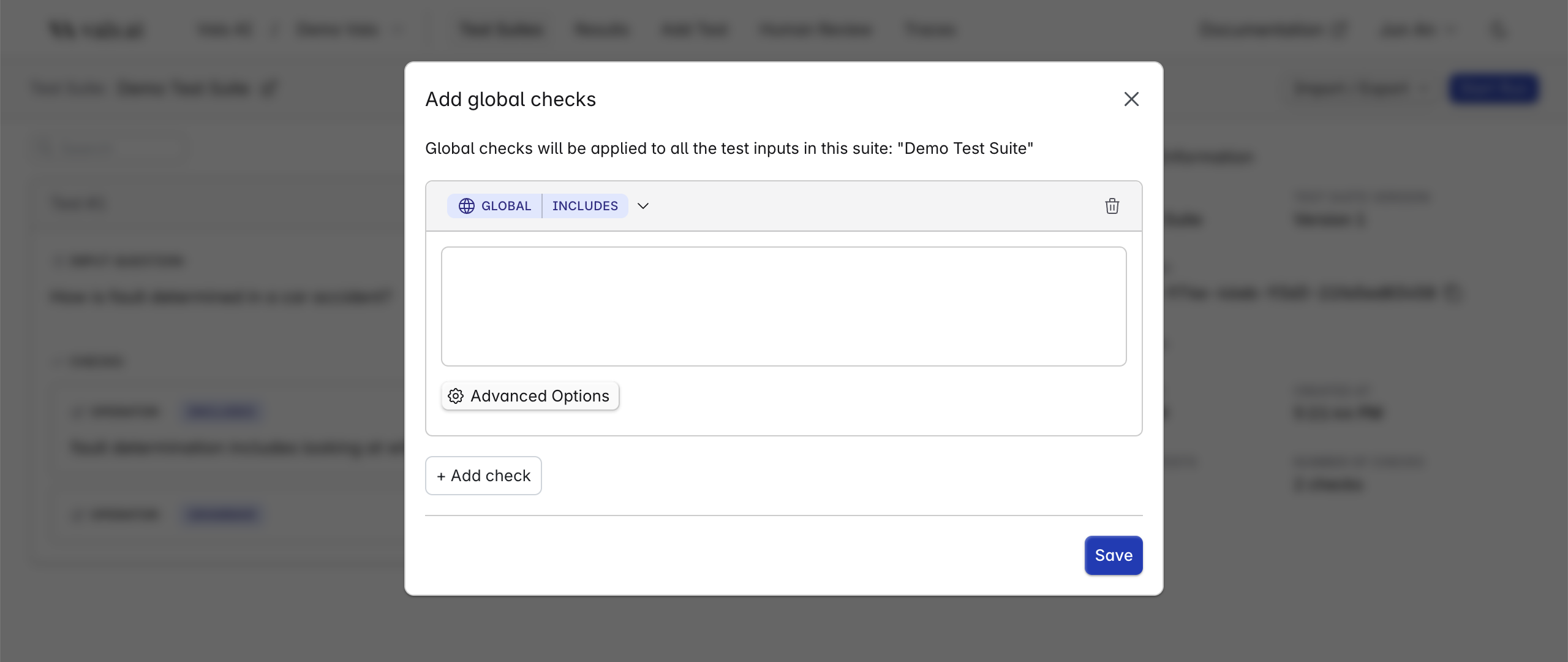Click the globe icon on the GLOBAL badge
Screen dimensions: 1568x662
467,206
